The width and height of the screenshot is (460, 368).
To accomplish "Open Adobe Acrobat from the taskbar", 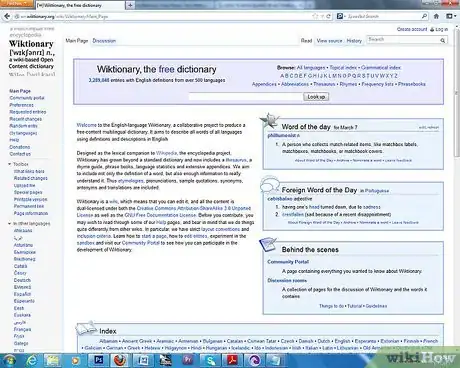I will pos(233,360).
